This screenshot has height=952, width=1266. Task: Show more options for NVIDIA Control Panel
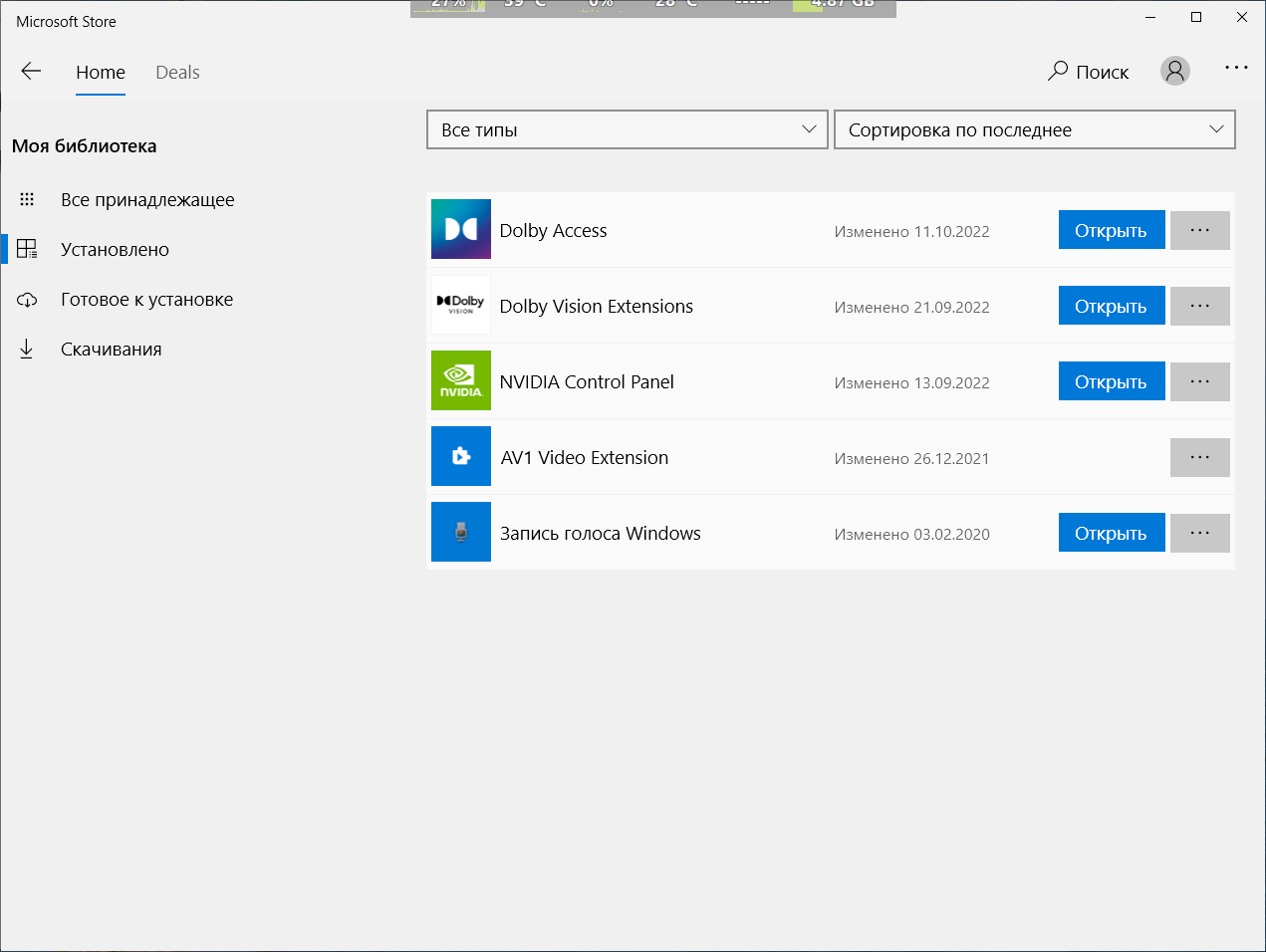click(x=1200, y=381)
